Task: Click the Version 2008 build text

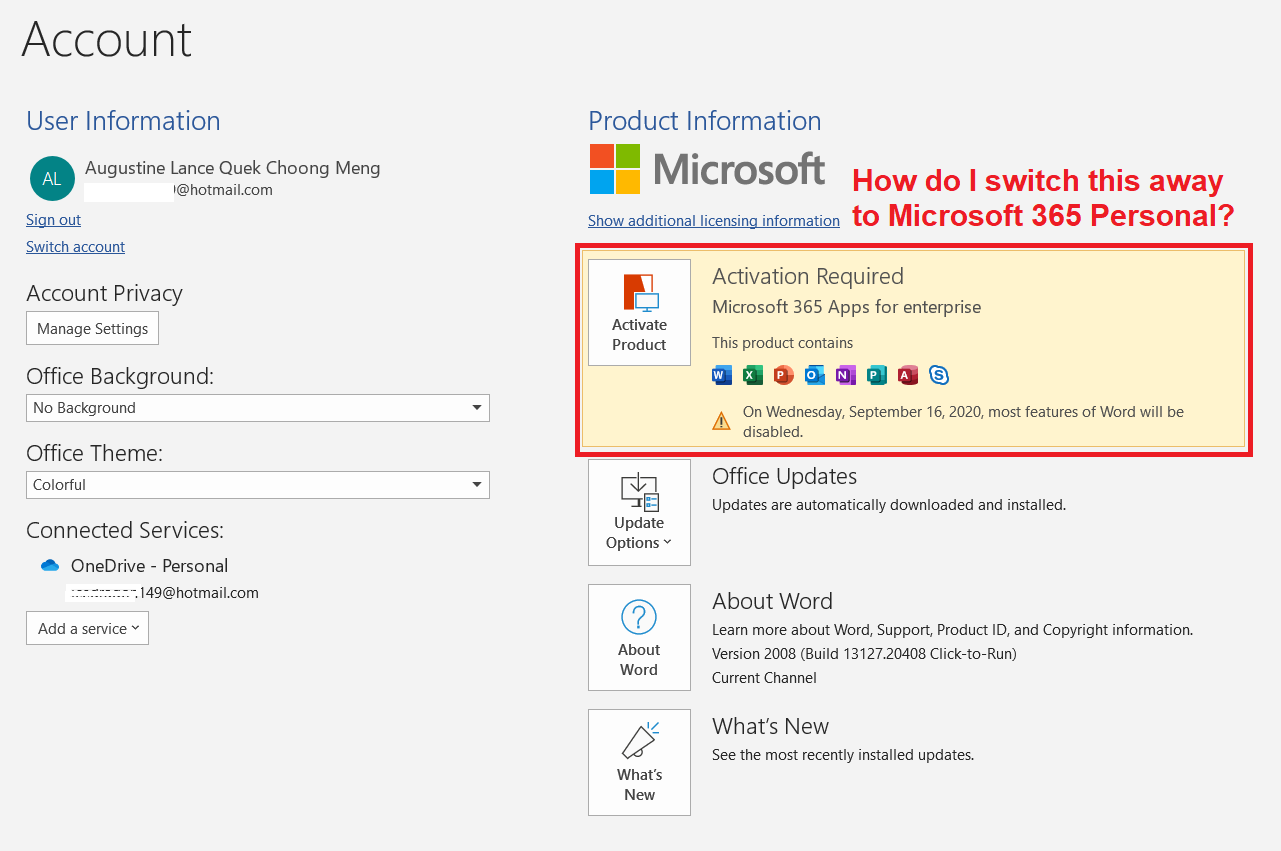Action: [x=864, y=654]
